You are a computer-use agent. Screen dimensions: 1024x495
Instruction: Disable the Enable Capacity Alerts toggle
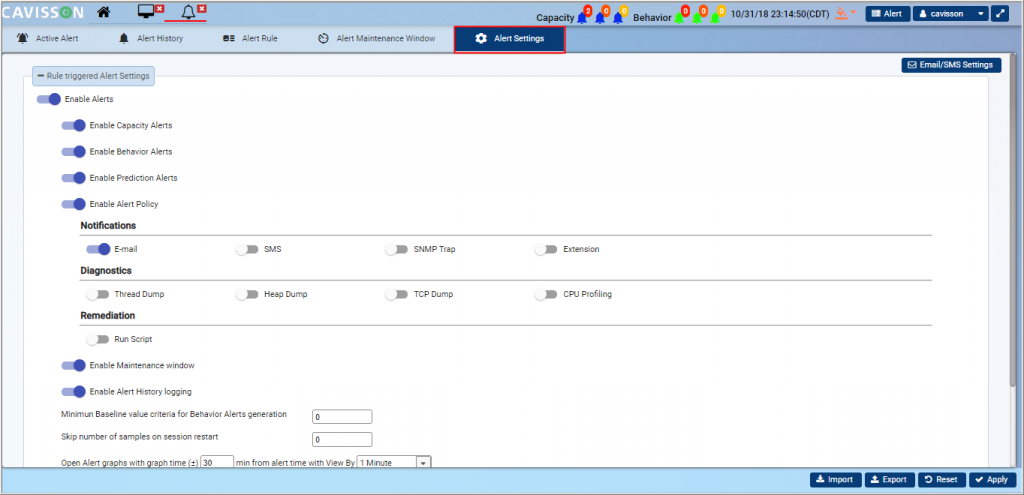point(74,125)
